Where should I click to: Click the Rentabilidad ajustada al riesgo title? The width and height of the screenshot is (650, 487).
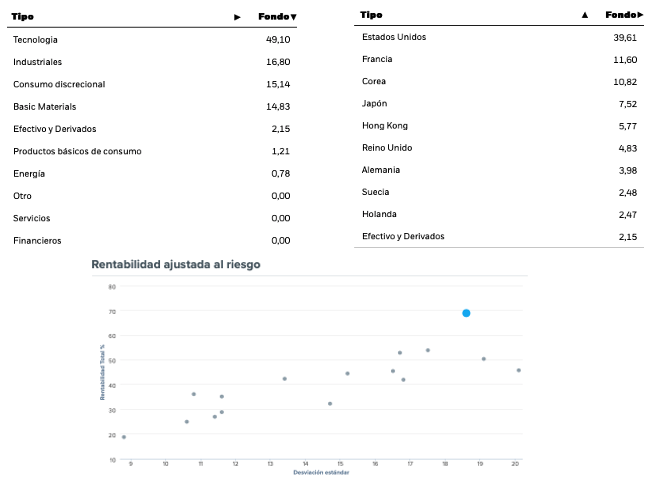coord(176,265)
